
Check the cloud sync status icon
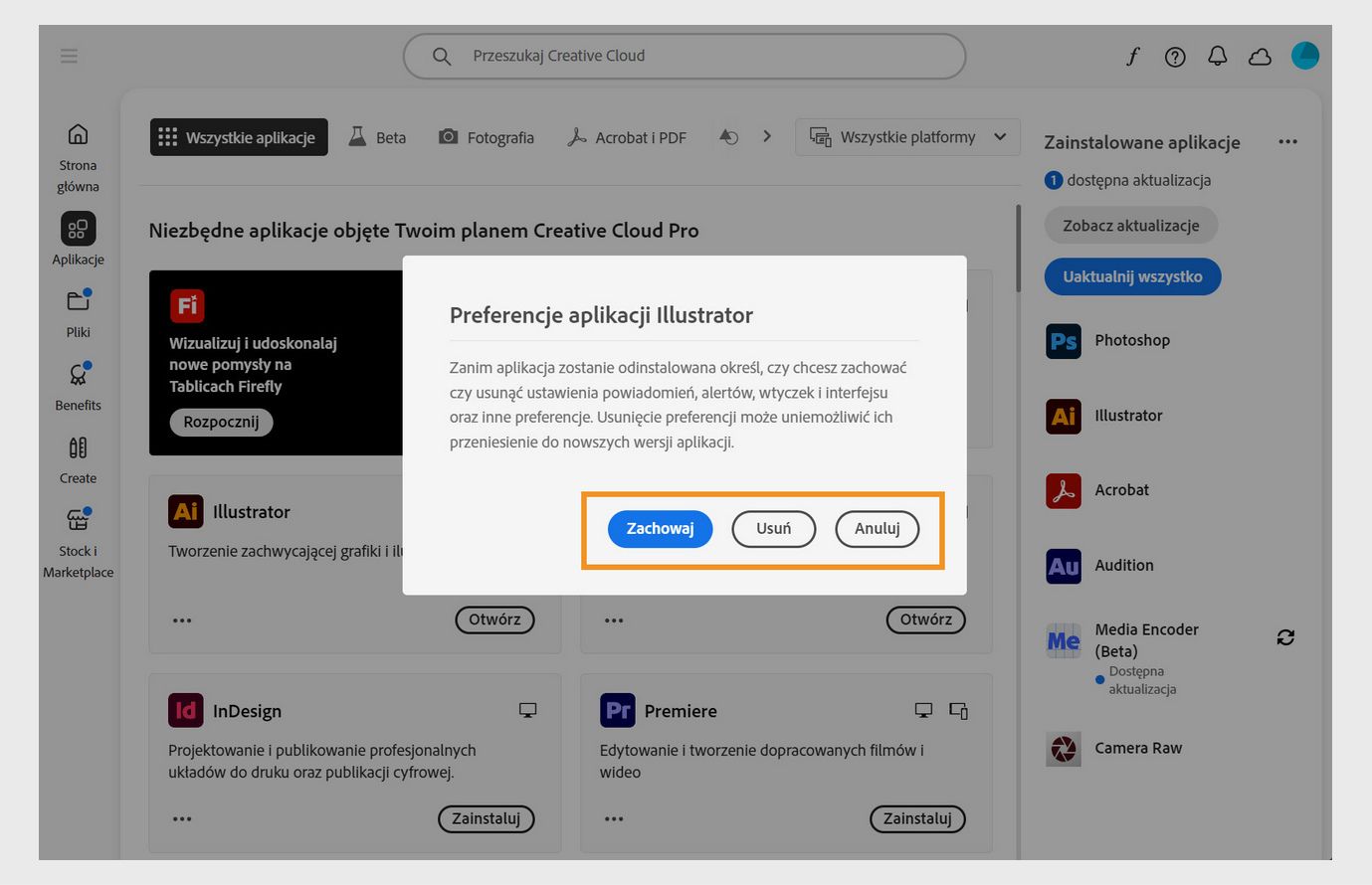1260,57
